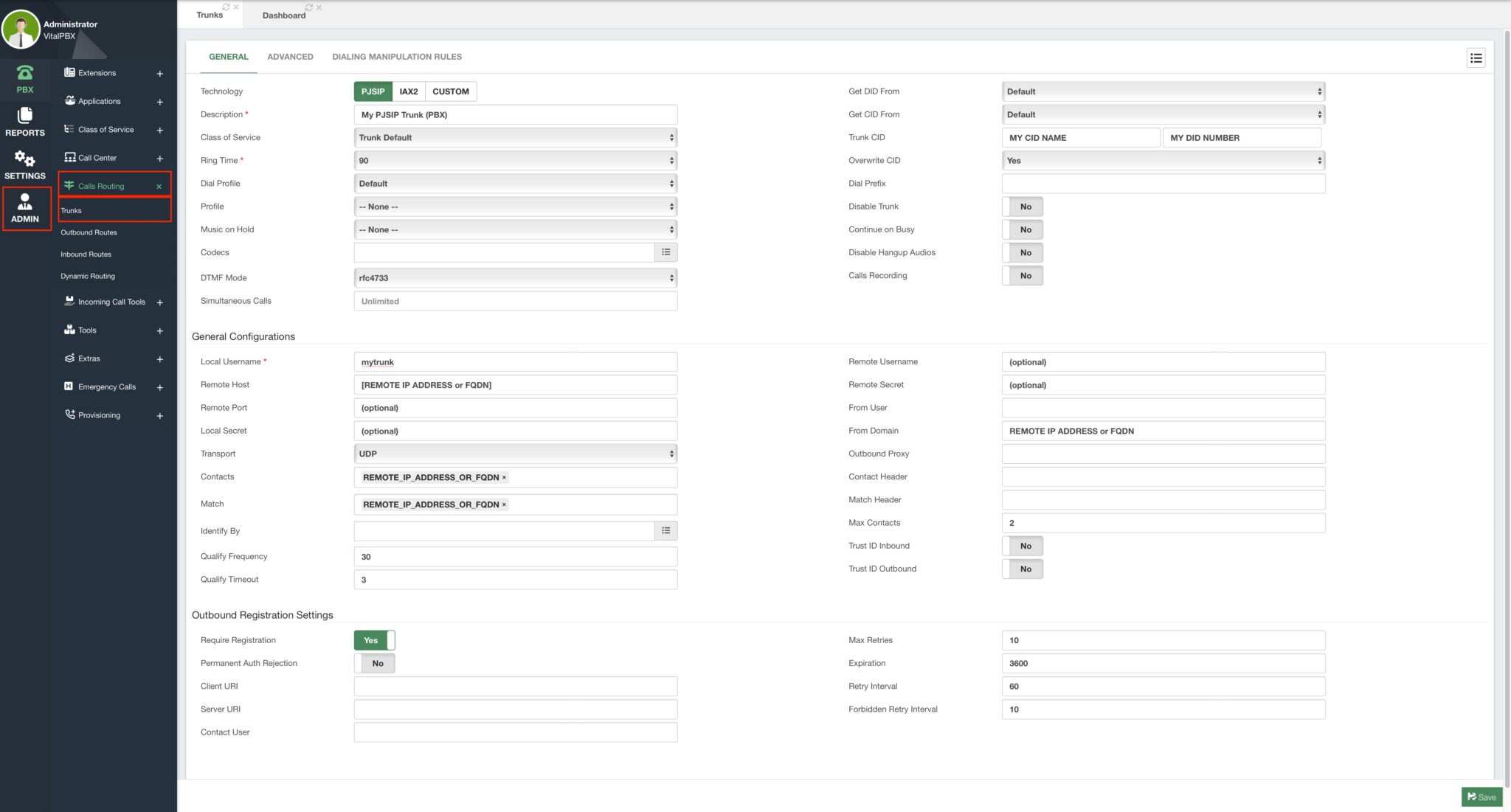Close the Trunks tab

click(236, 7)
